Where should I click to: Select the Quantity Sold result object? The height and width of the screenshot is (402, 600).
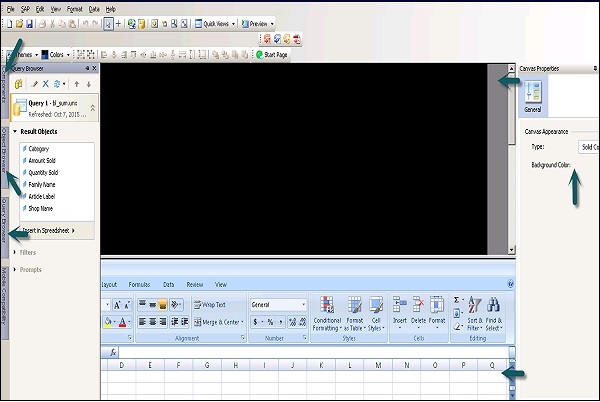(43, 173)
